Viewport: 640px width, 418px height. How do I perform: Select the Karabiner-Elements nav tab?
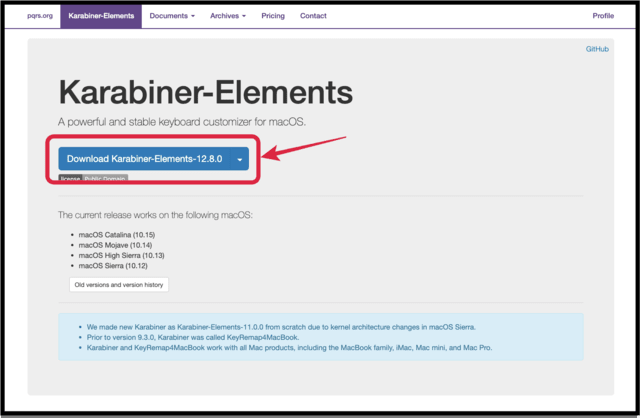101,16
